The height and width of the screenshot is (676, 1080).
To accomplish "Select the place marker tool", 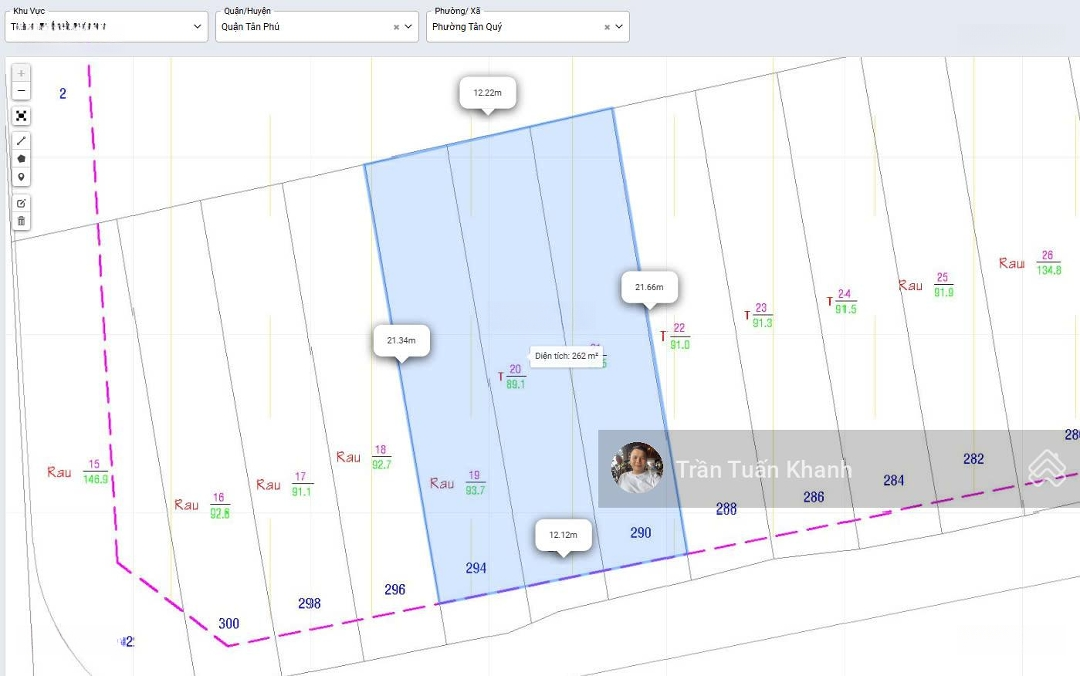I will point(21,177).
